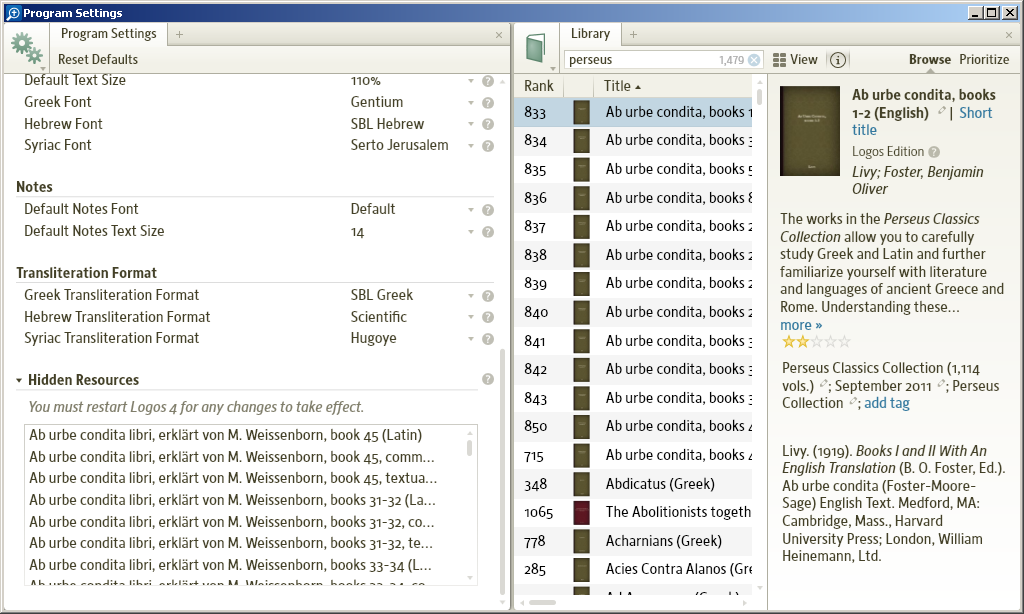Screen dimensions: 1024x614
Task: Sort by the Rank column header
Action: (539, 86)
